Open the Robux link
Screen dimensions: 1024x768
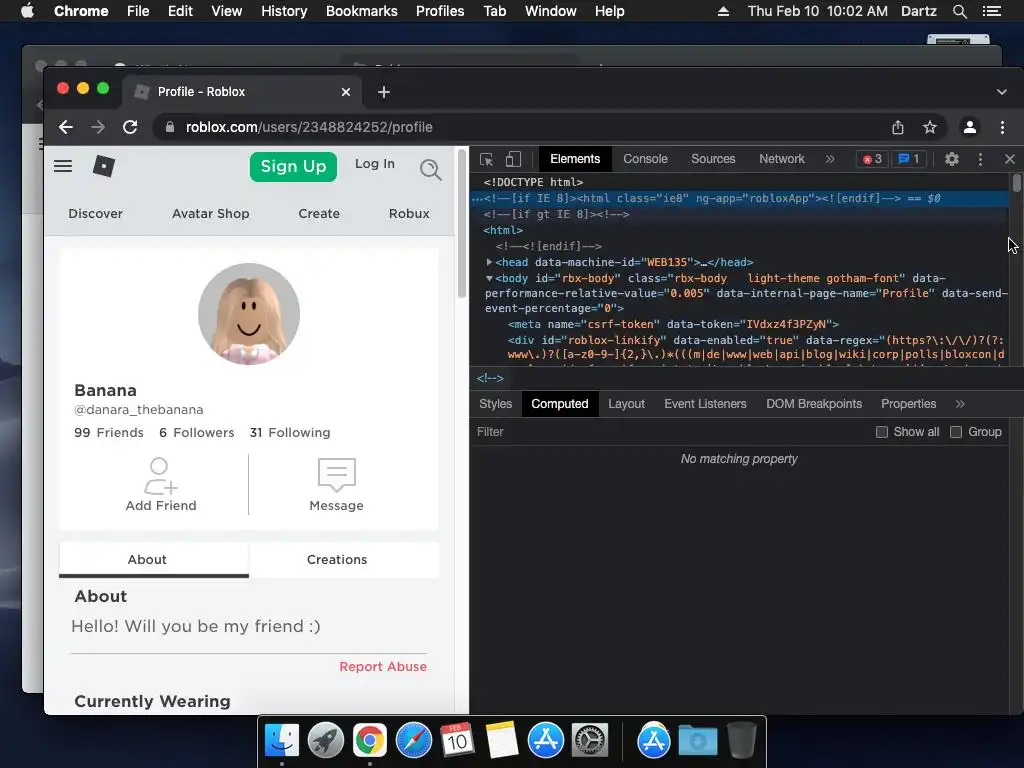pyautogui.click(x=409, y=214)
